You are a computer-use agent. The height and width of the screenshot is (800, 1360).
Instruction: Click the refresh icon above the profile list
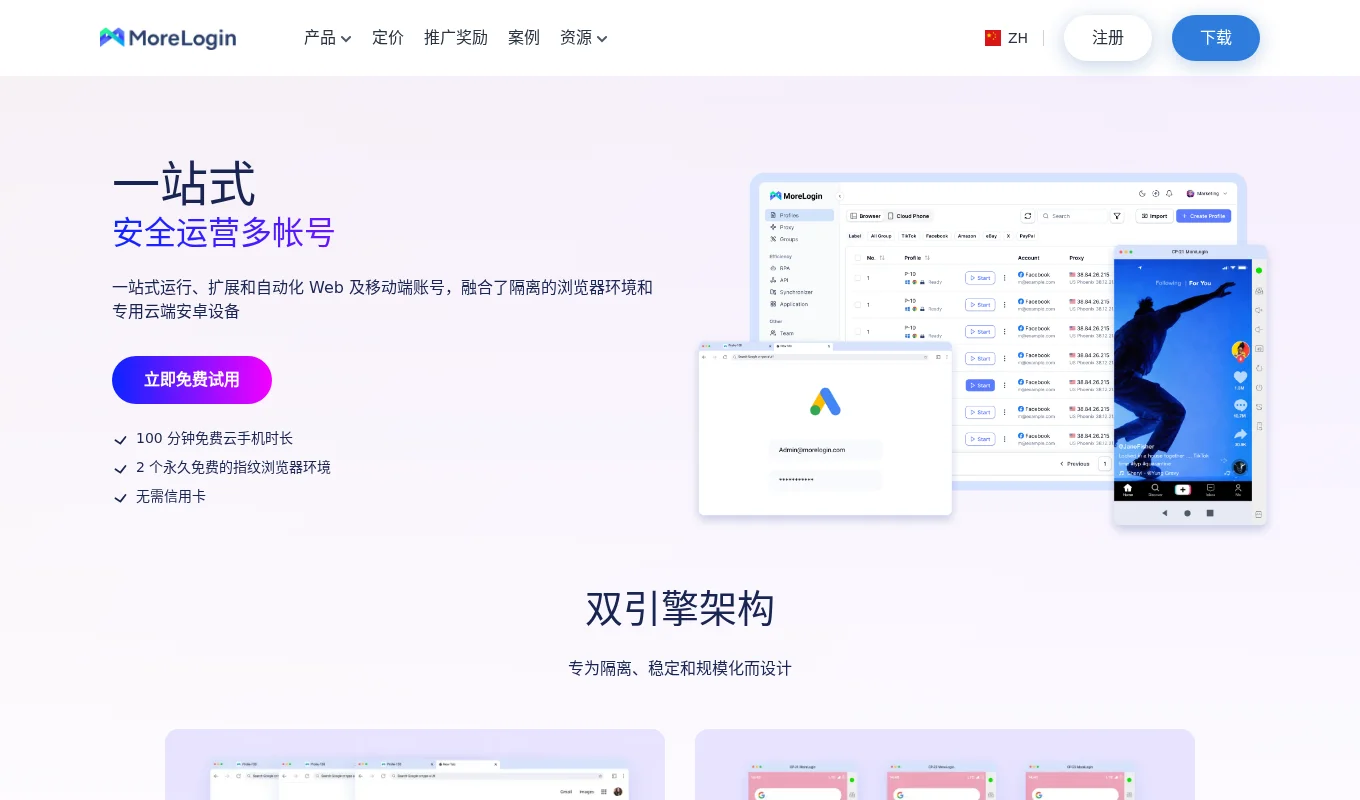click(1028, 216)
